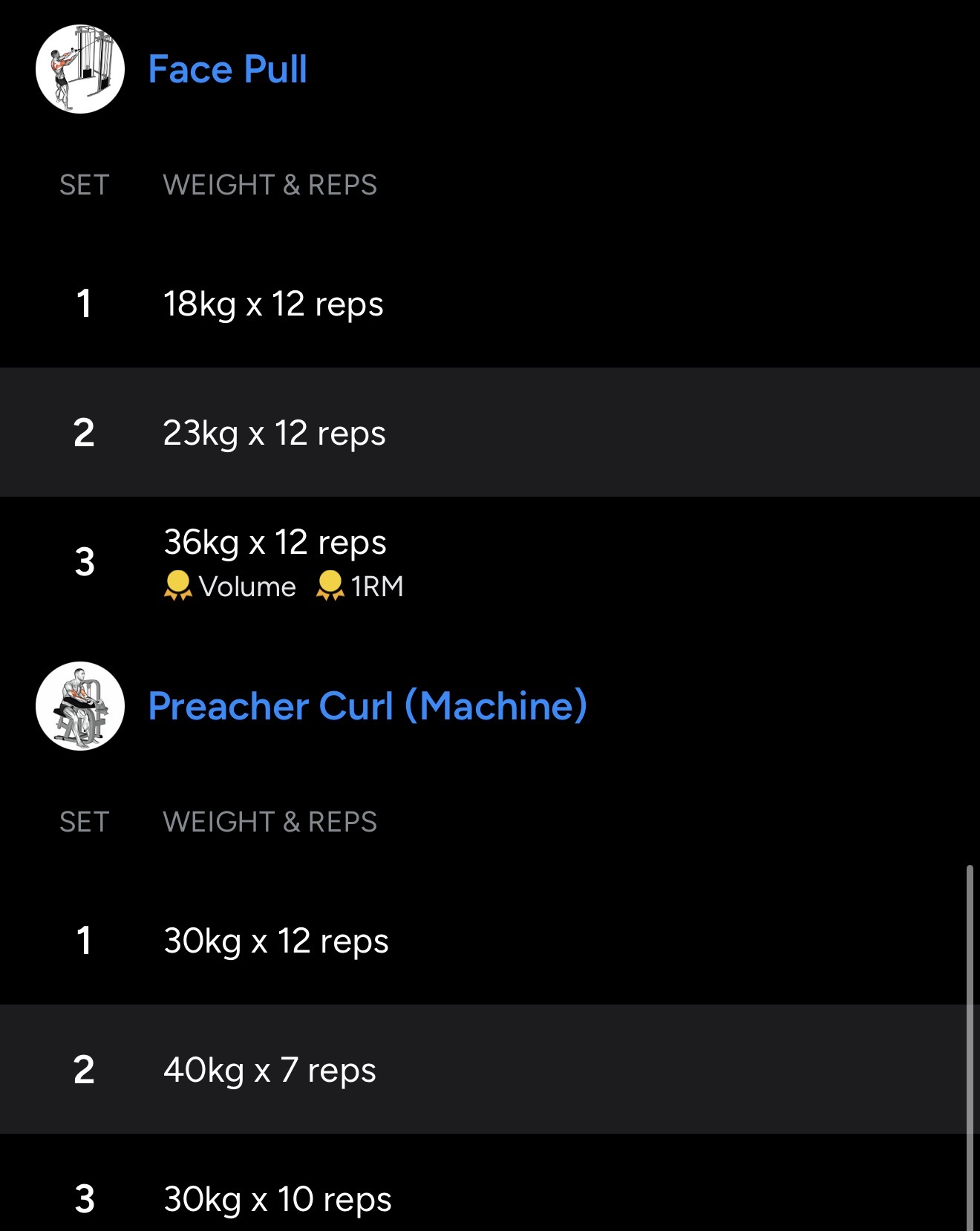
Task: Click the vertical scrollbar on the right
Action: click(970, 1039)
